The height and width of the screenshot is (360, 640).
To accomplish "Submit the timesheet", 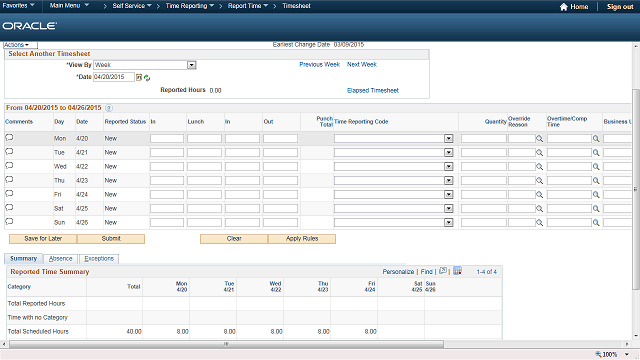I will coord(111,239).
